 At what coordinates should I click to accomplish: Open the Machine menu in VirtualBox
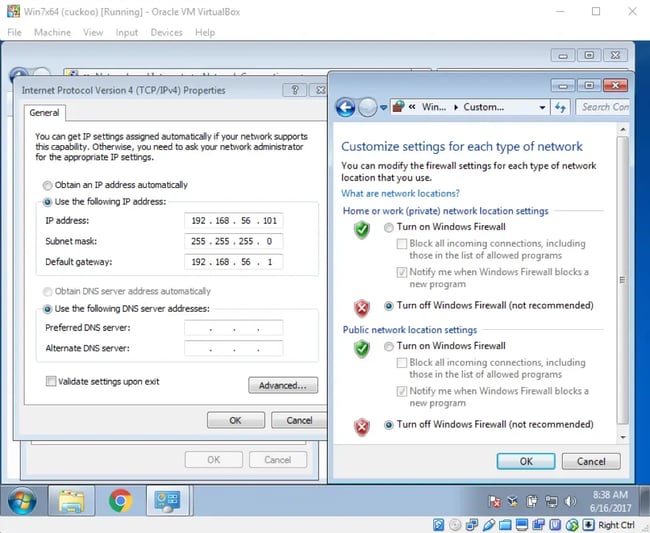click(x=52, y=32)
